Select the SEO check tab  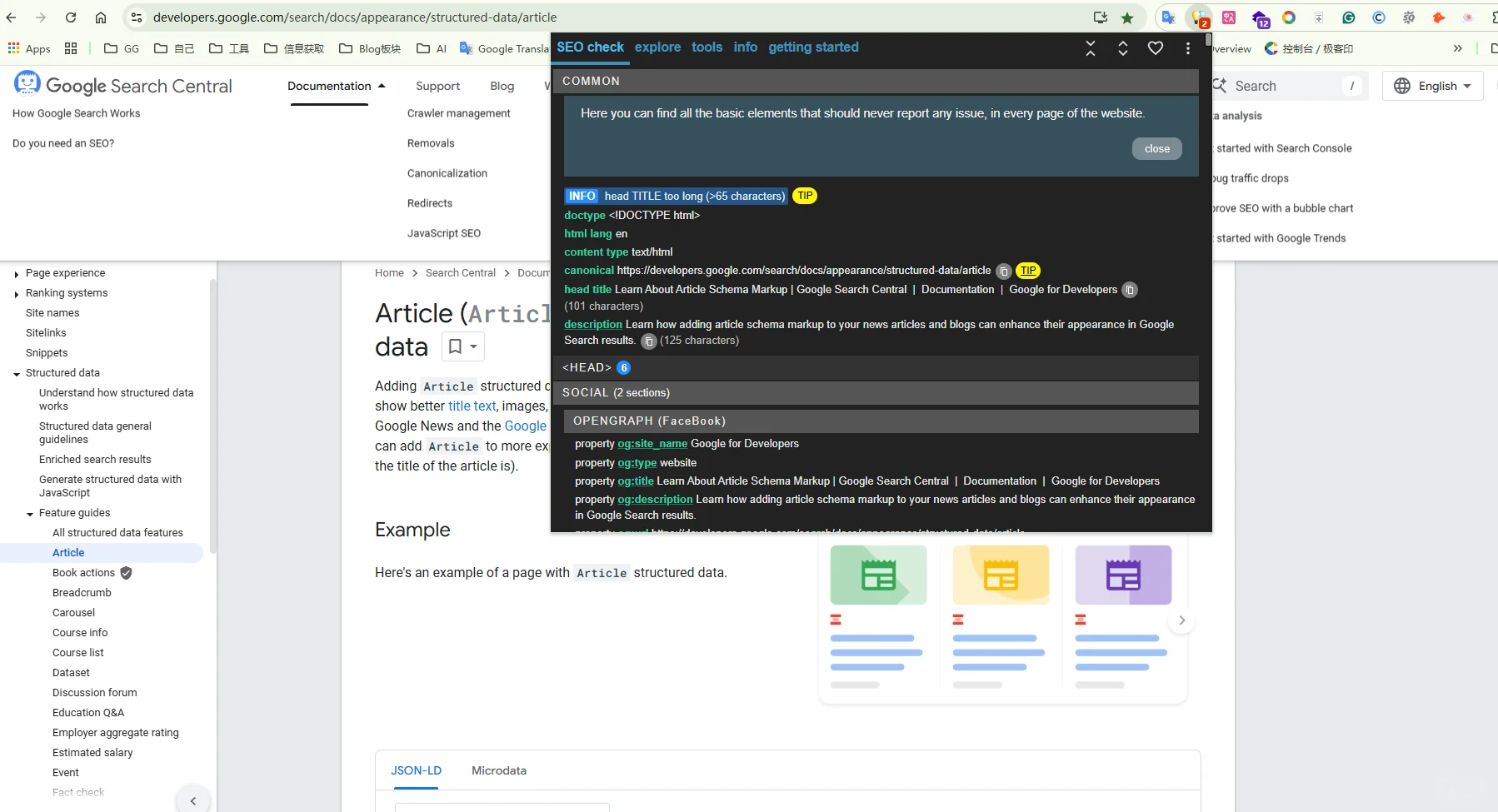point(590,47)
